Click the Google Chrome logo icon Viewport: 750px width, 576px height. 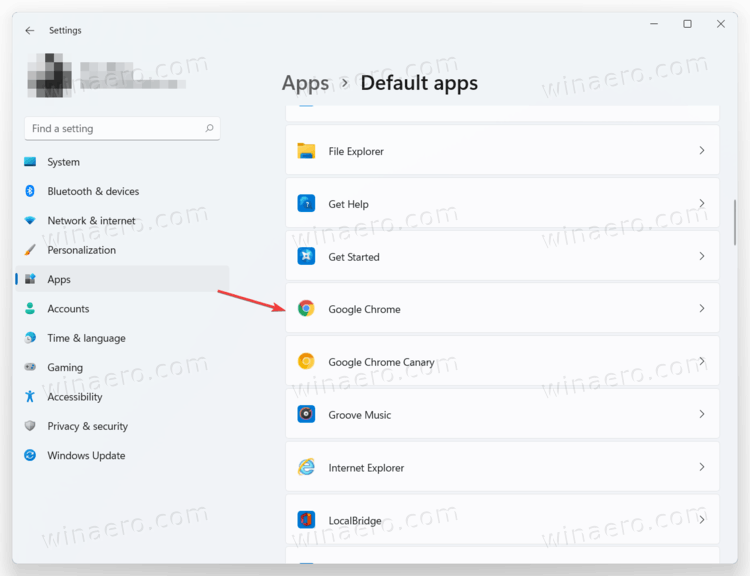(306, 309)
